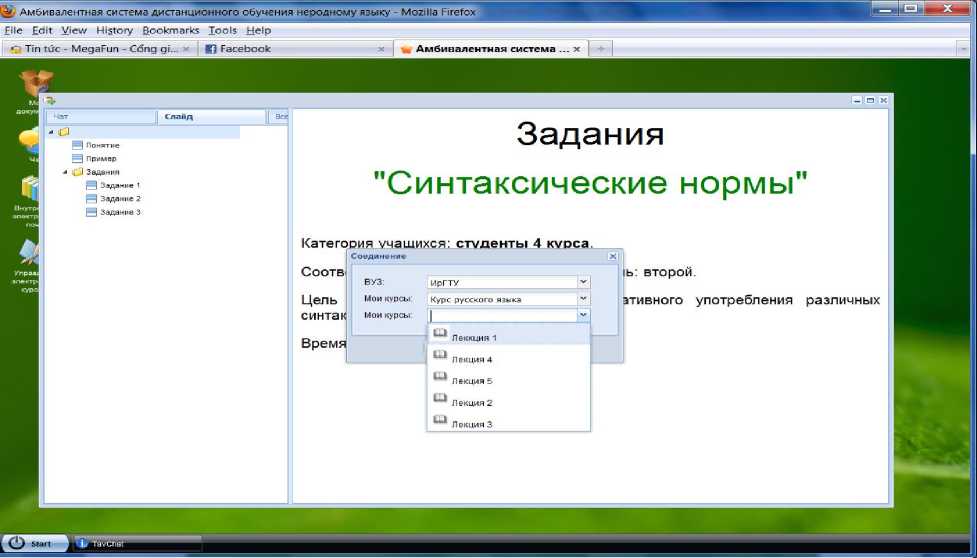The width and height of the screenshot is (977, 558).
Task: Select the Слайд panel tab
Action: (x=211, y=116)
